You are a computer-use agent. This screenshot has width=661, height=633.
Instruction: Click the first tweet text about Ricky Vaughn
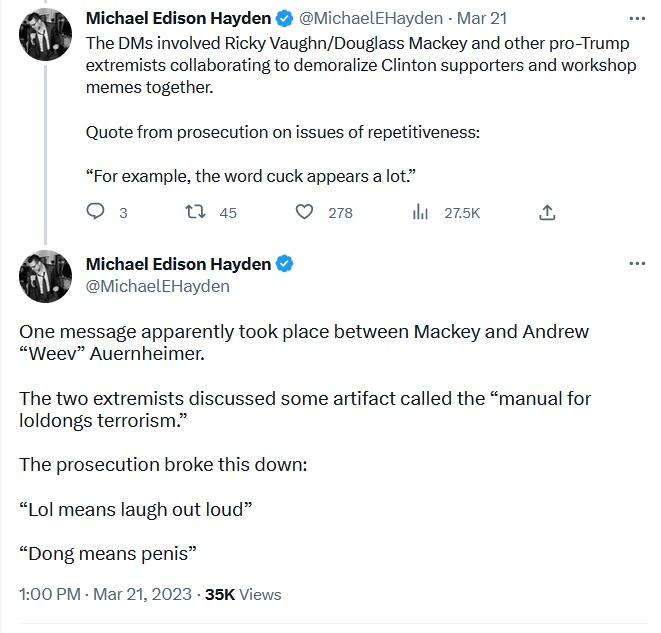[361, 65]
